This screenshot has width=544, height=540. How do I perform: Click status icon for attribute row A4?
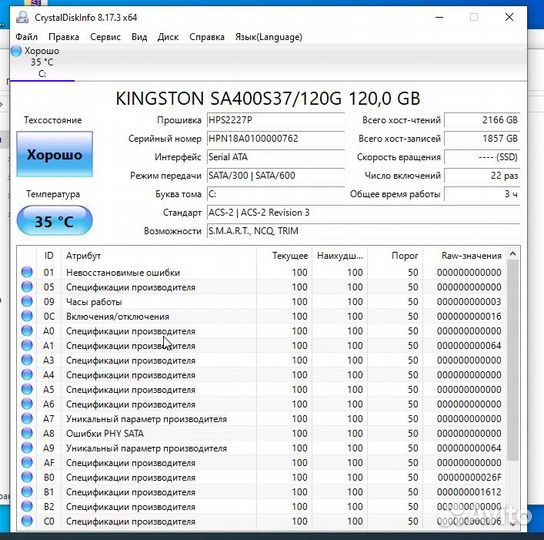coord(27,374)
